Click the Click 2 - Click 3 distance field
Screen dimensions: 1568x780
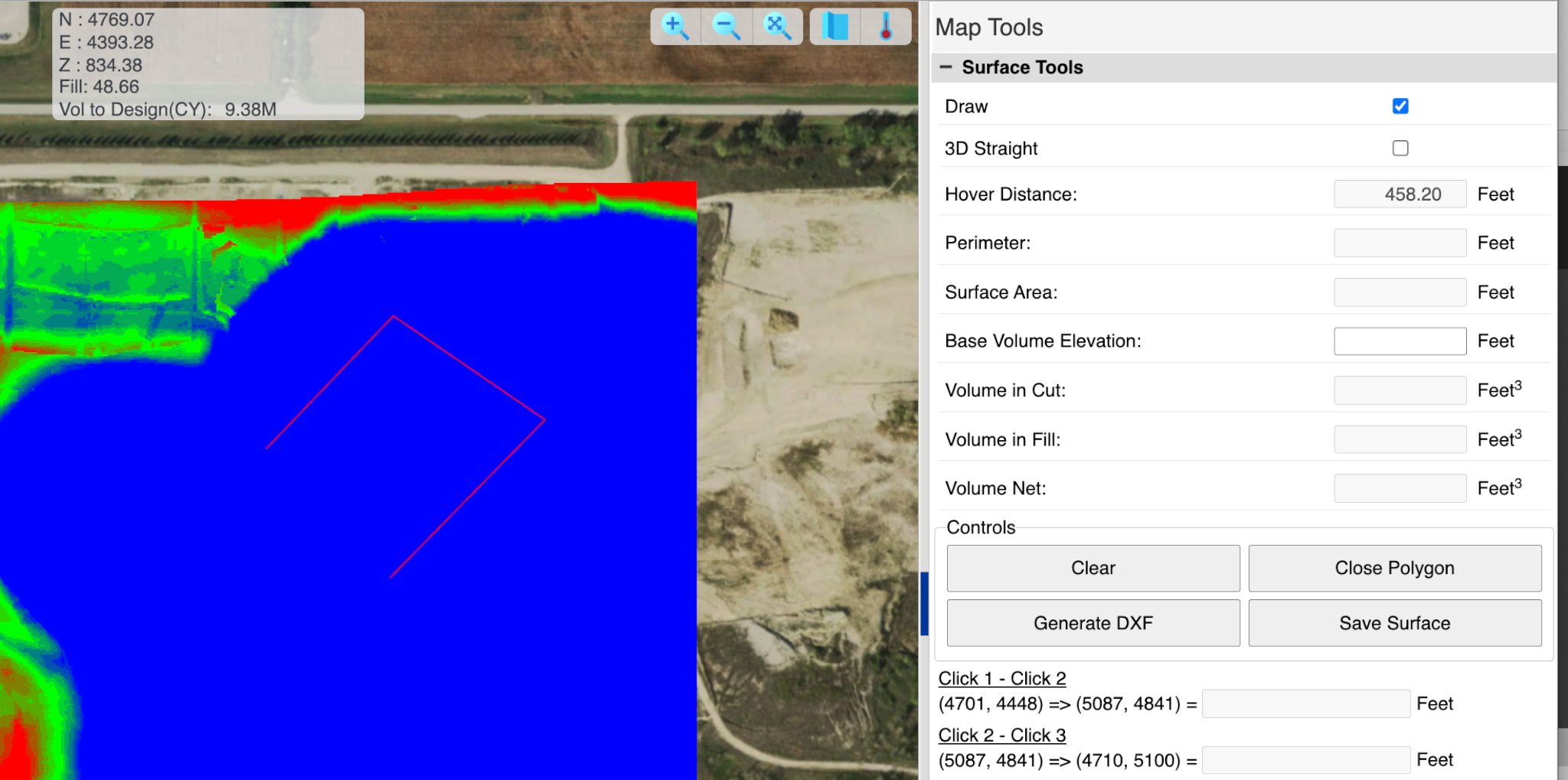[x=1306, y=760]
